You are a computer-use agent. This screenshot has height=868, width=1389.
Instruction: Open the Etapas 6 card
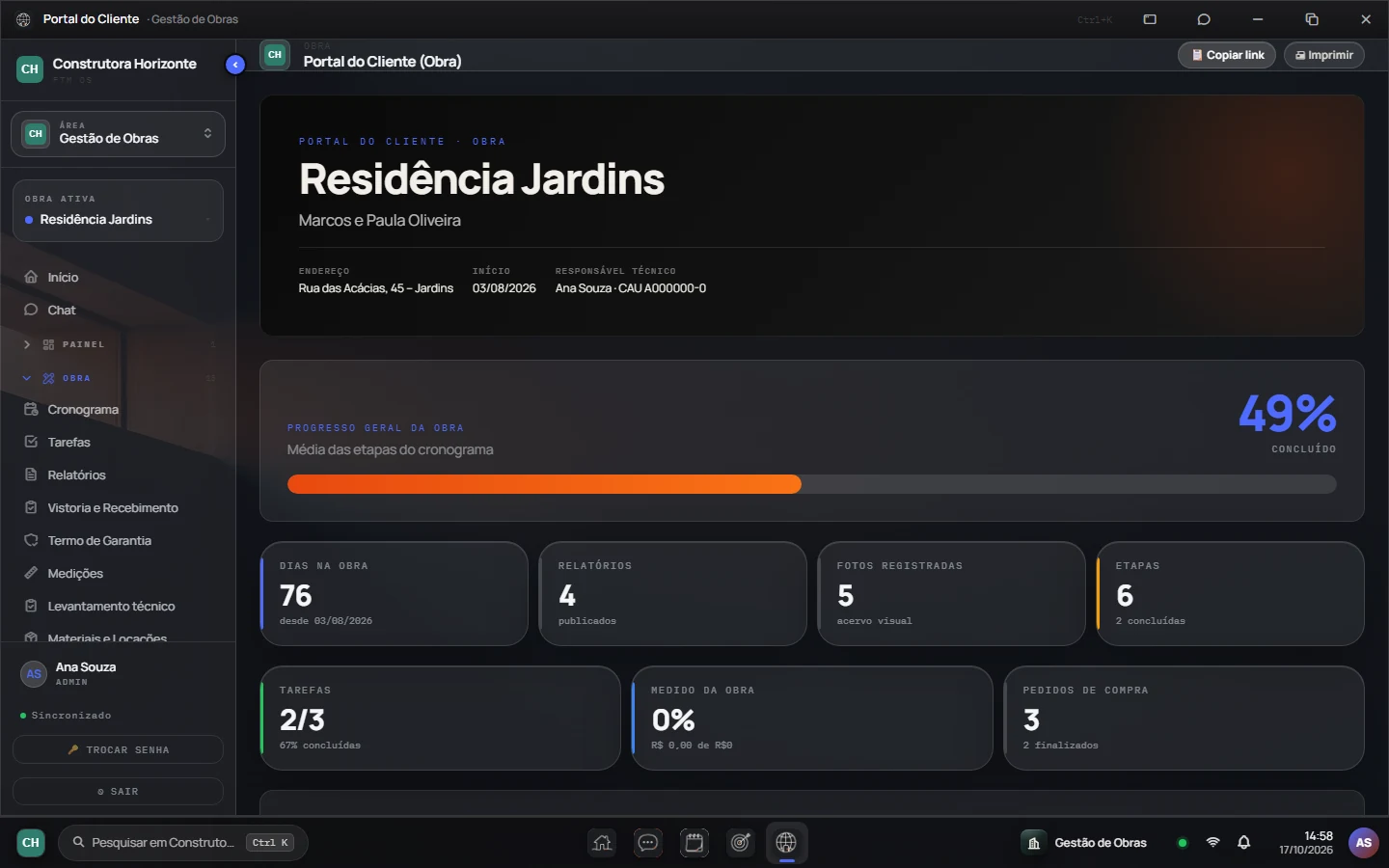(1230, 593)
